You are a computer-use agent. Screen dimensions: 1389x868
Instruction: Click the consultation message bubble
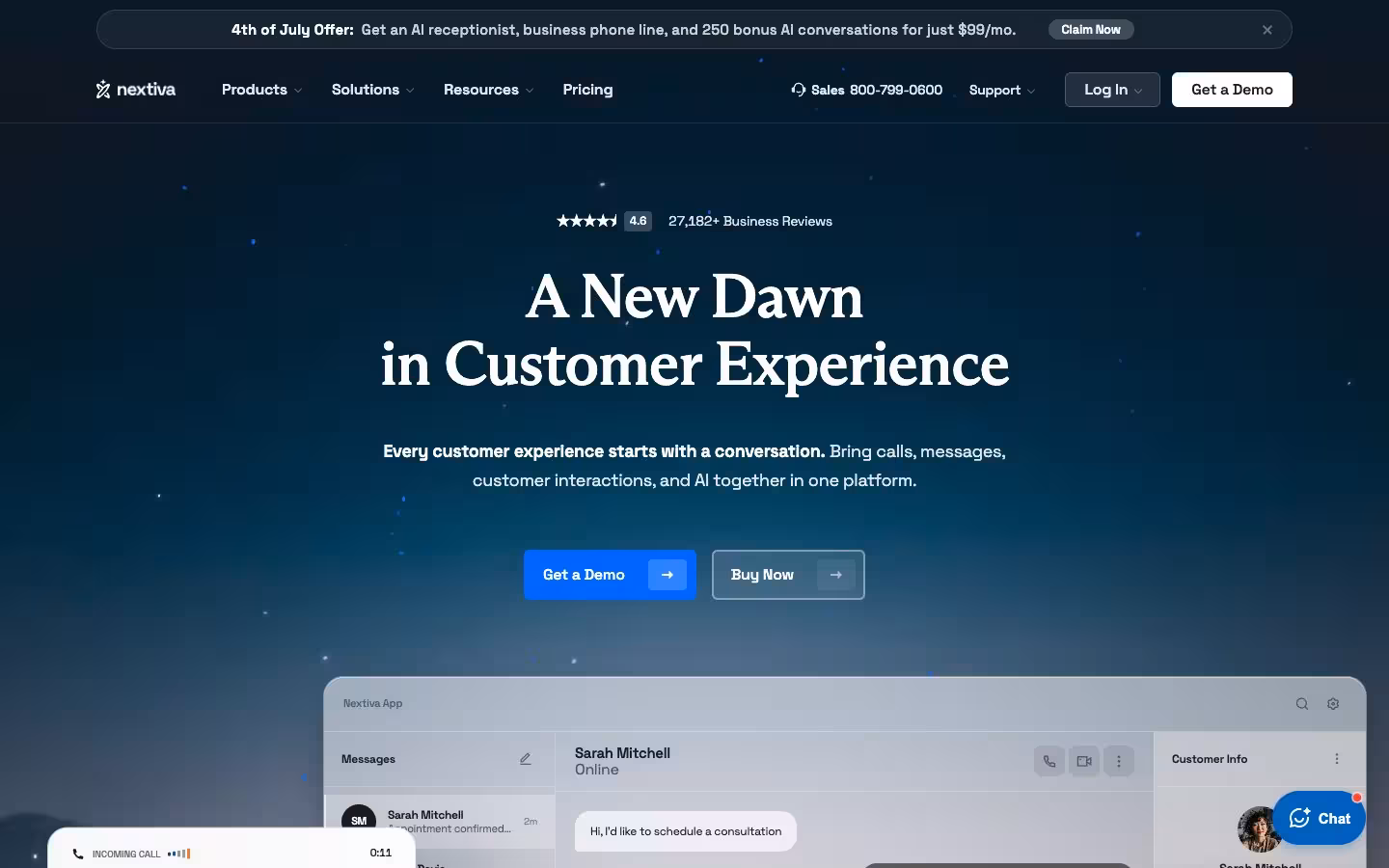tap(686, 831)
